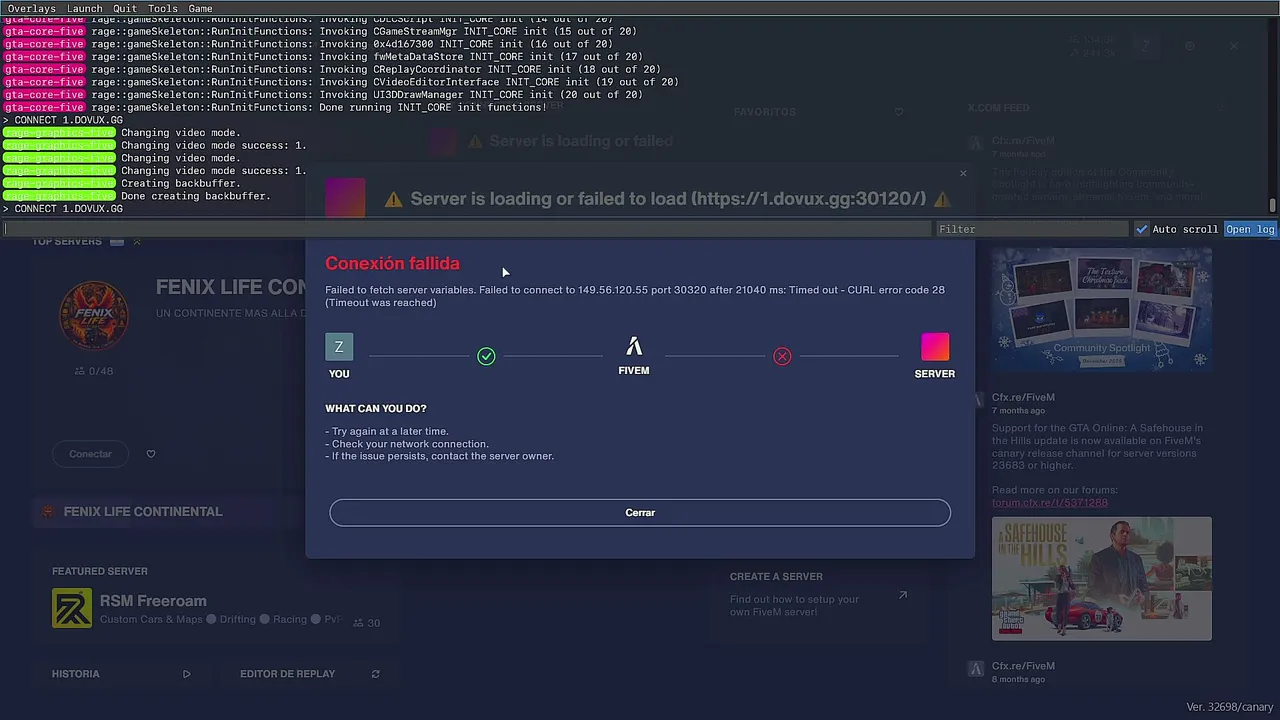The width and height of the screenshot is (1280, 720).
Task: Click the red connection failed icon
Action: [782, 356]
